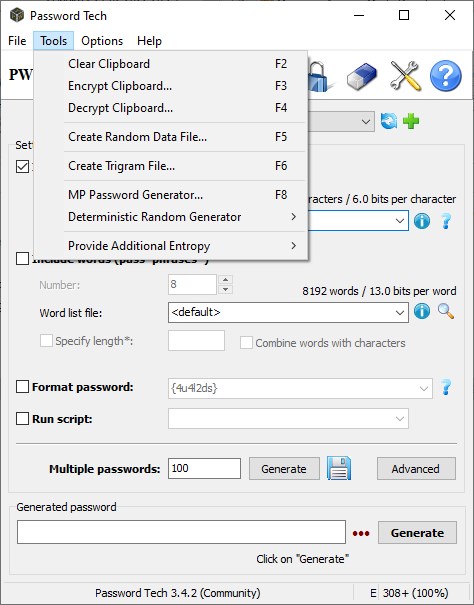The width and height of the screenshot is (474, 605).
Task: Click the words Number input field
Action: (192, 284)
